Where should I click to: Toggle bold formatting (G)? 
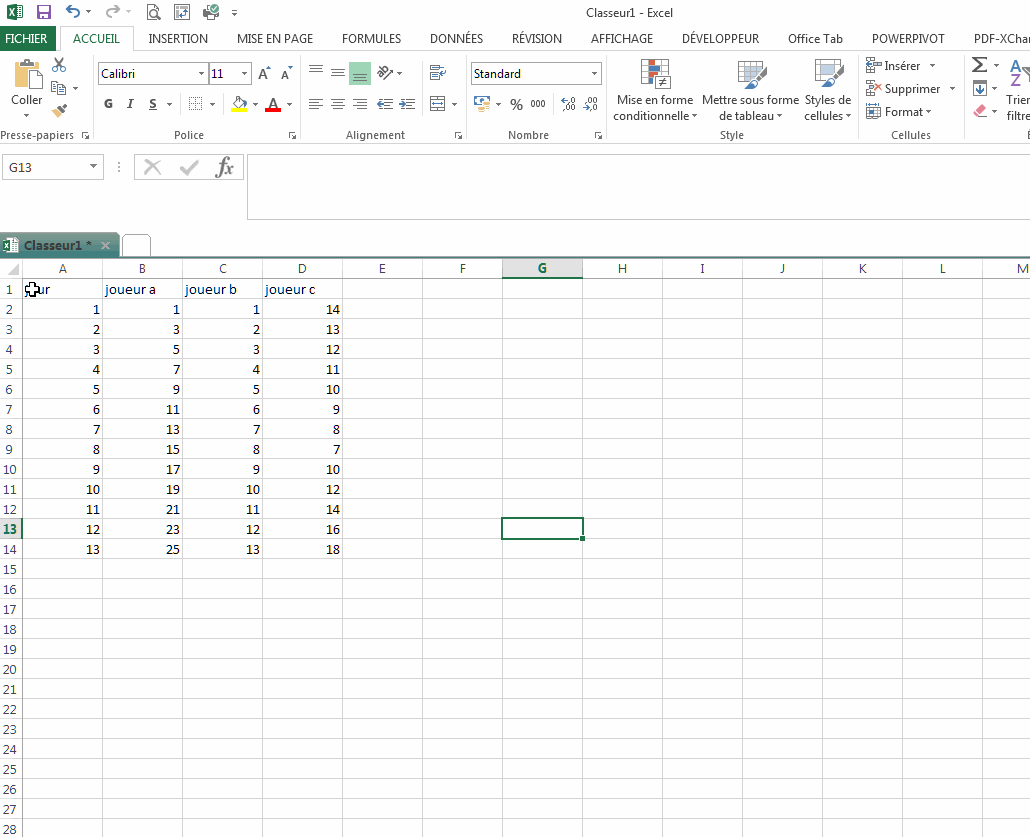[108, 104]
